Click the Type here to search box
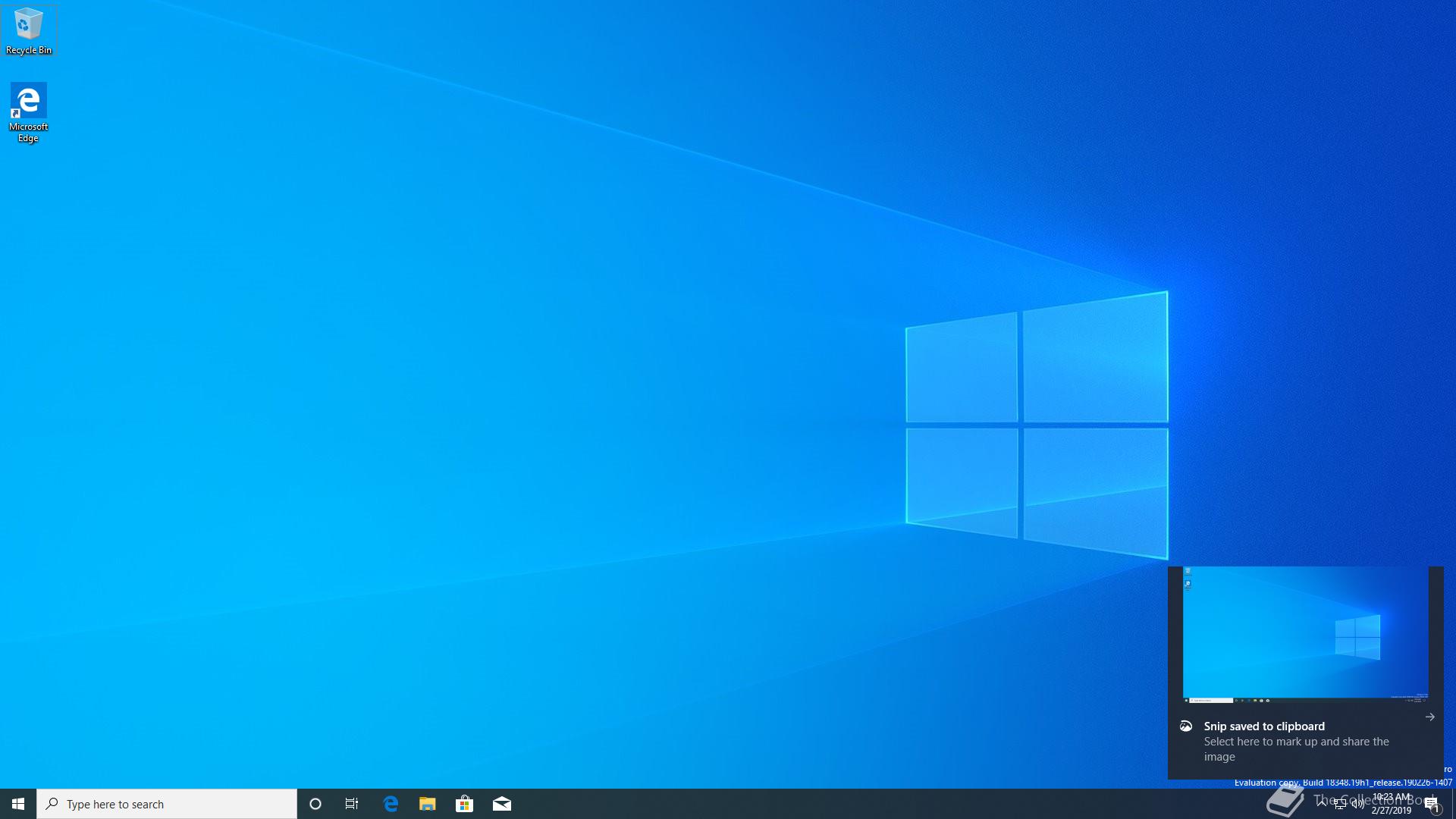This screenshot has height=819, width=1456. point(167,804)
